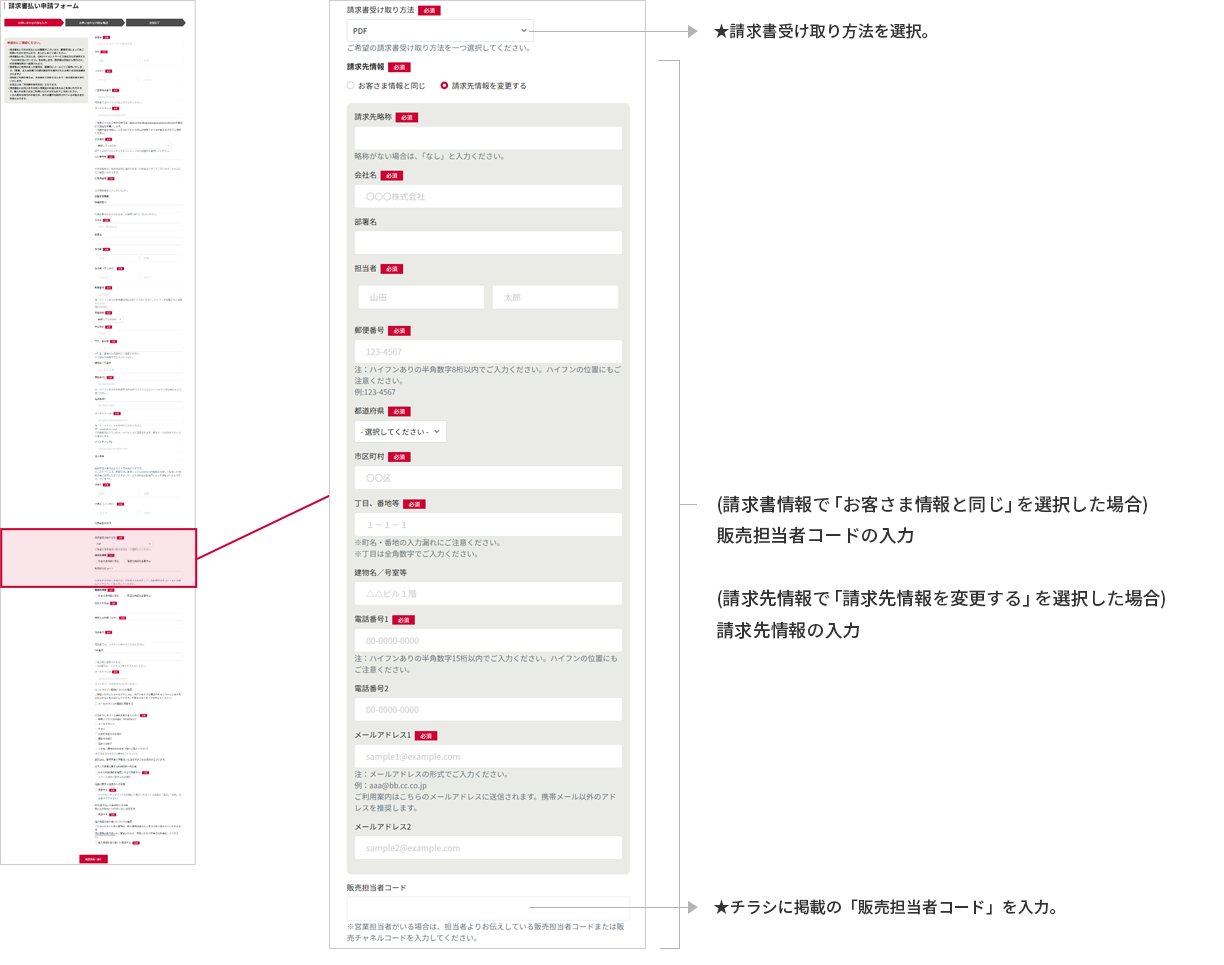
Task: Select the 建物名／号室等 input field
Action: coord(488,594)
